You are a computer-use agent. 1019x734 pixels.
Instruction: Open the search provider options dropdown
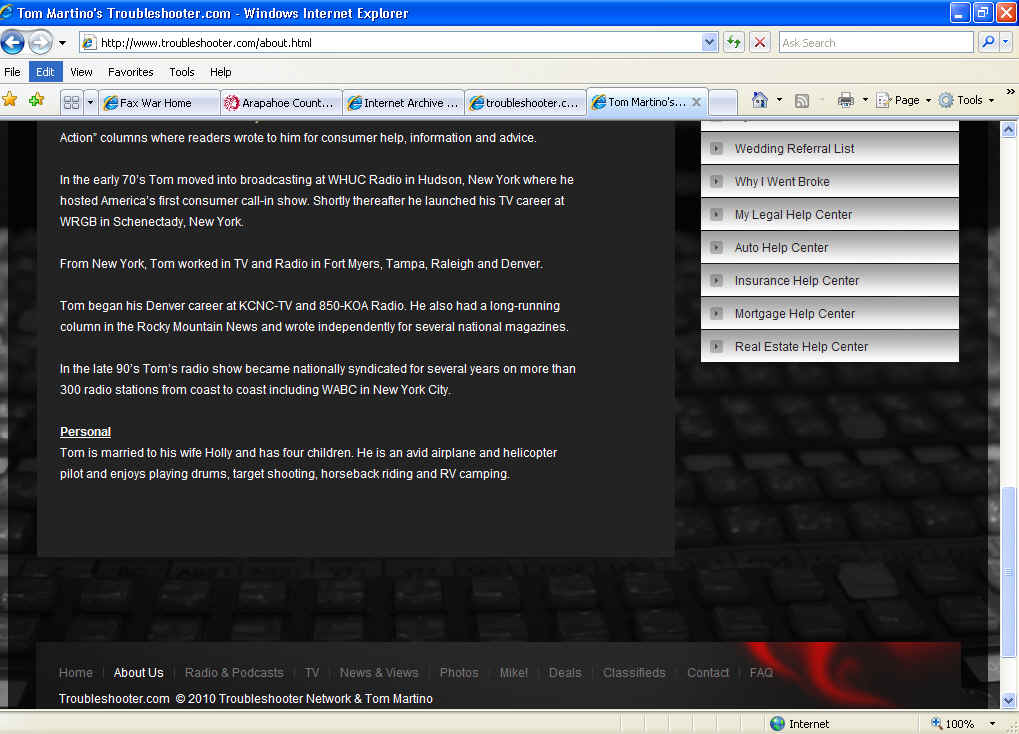[x=1005, y=42]
